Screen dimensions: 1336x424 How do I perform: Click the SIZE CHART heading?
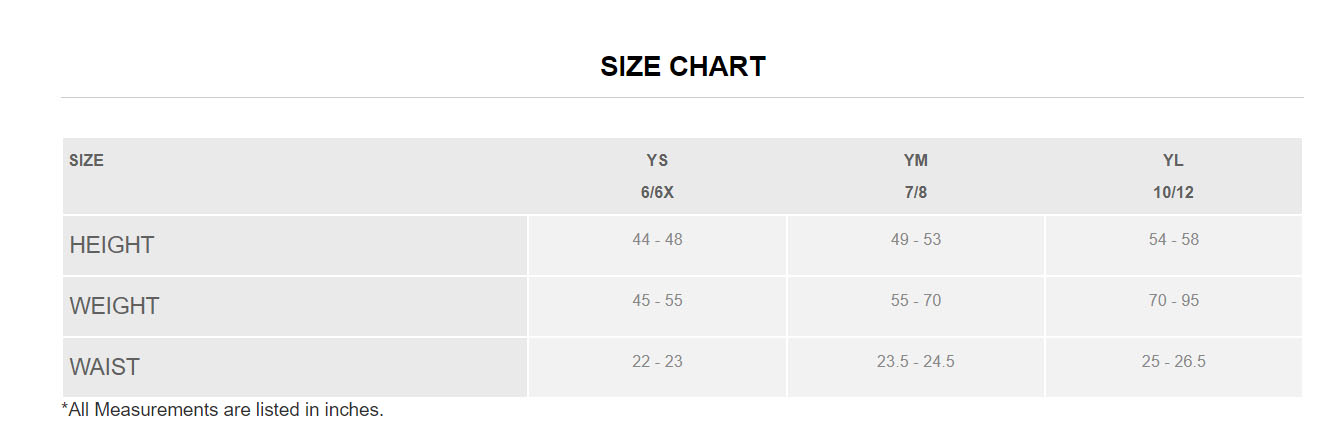(x=683, y=67)
